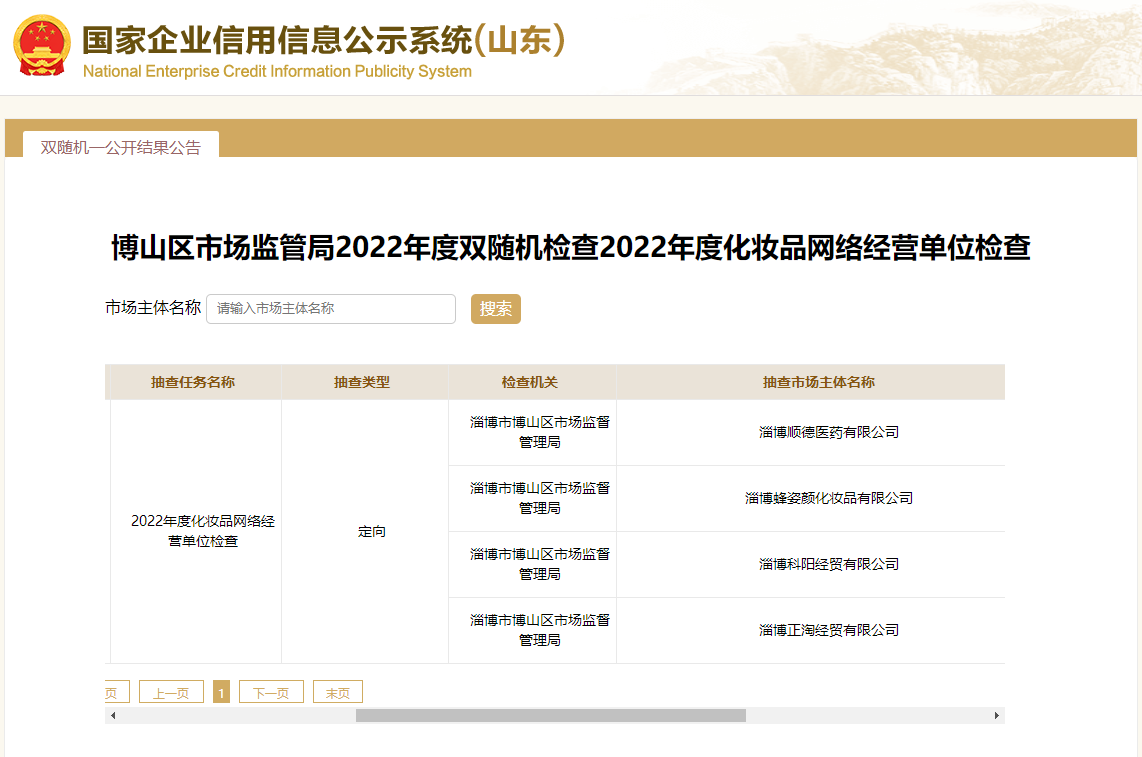This screenshot has width=1142, height=757.
Task: Click the 2022年度化妆品网络经营单位检查 task name cell
Action: point(196,531)
